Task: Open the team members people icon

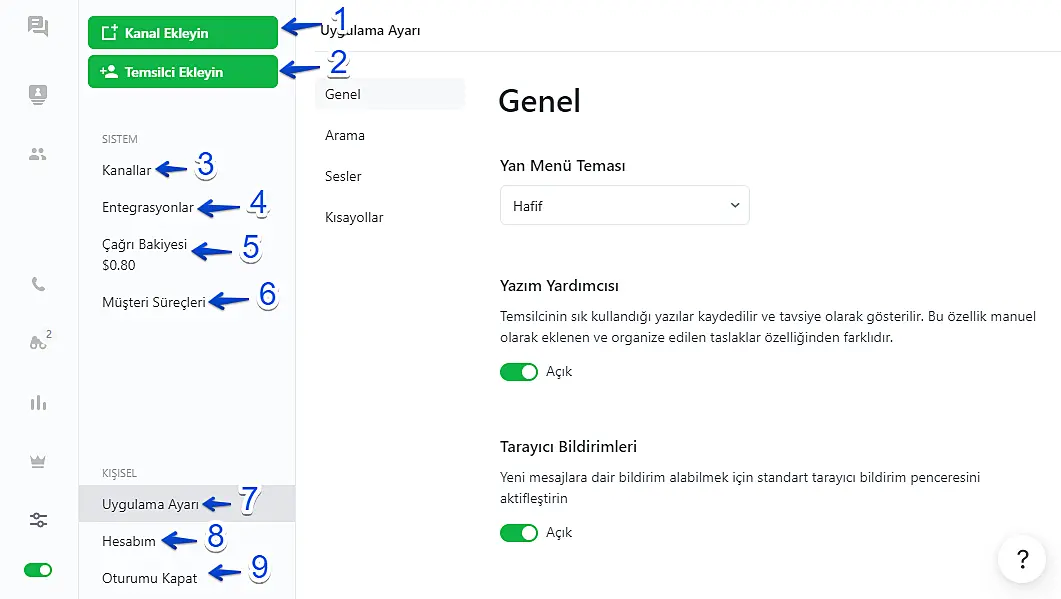Action: point(38,154)
